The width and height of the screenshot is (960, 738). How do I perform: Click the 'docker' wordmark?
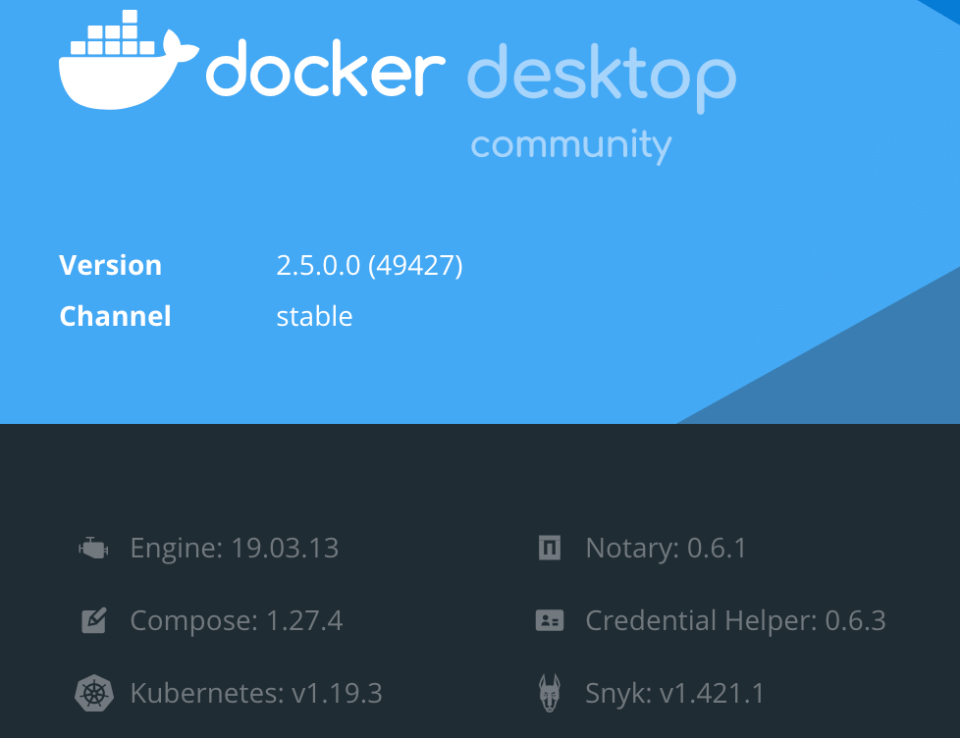(x=326, y=69)
